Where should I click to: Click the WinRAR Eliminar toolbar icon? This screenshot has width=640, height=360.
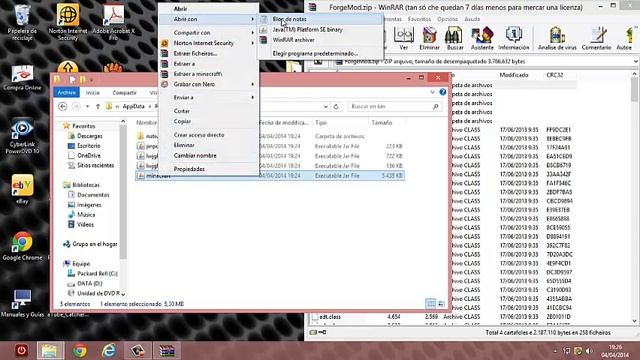[429, 38]
